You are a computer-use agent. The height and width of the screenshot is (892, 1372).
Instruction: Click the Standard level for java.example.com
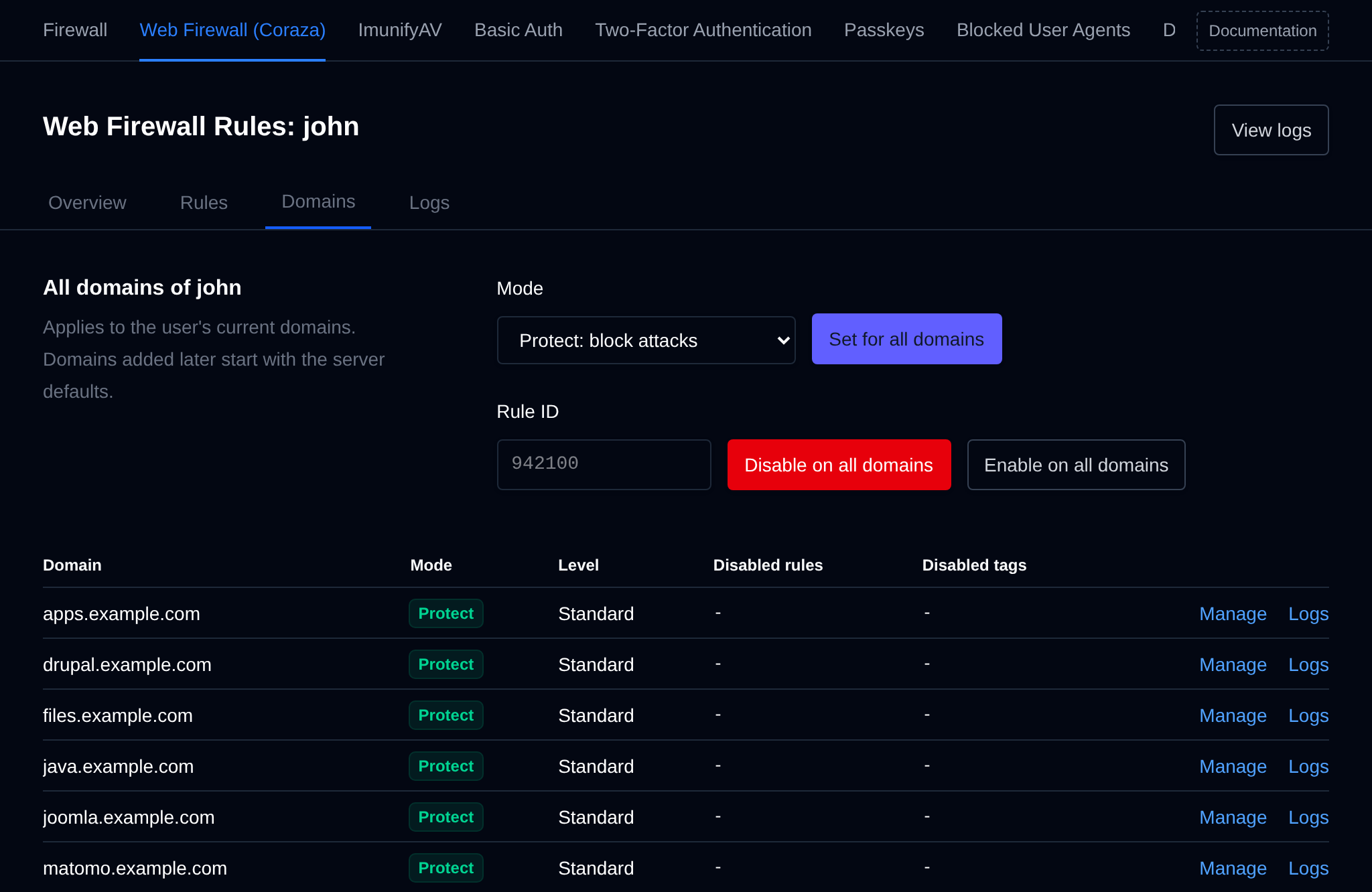point(596,766)
